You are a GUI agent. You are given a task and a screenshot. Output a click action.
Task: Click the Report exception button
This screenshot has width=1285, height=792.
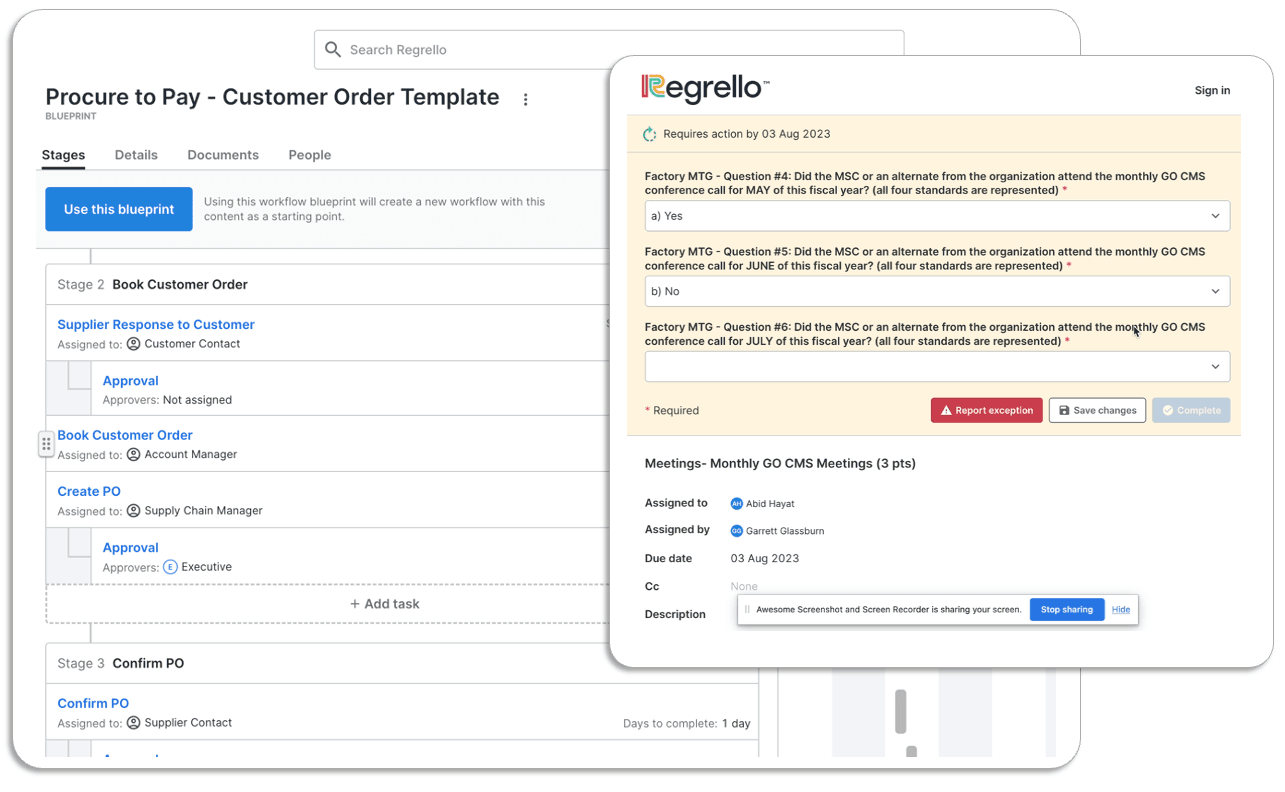(987, 410)
